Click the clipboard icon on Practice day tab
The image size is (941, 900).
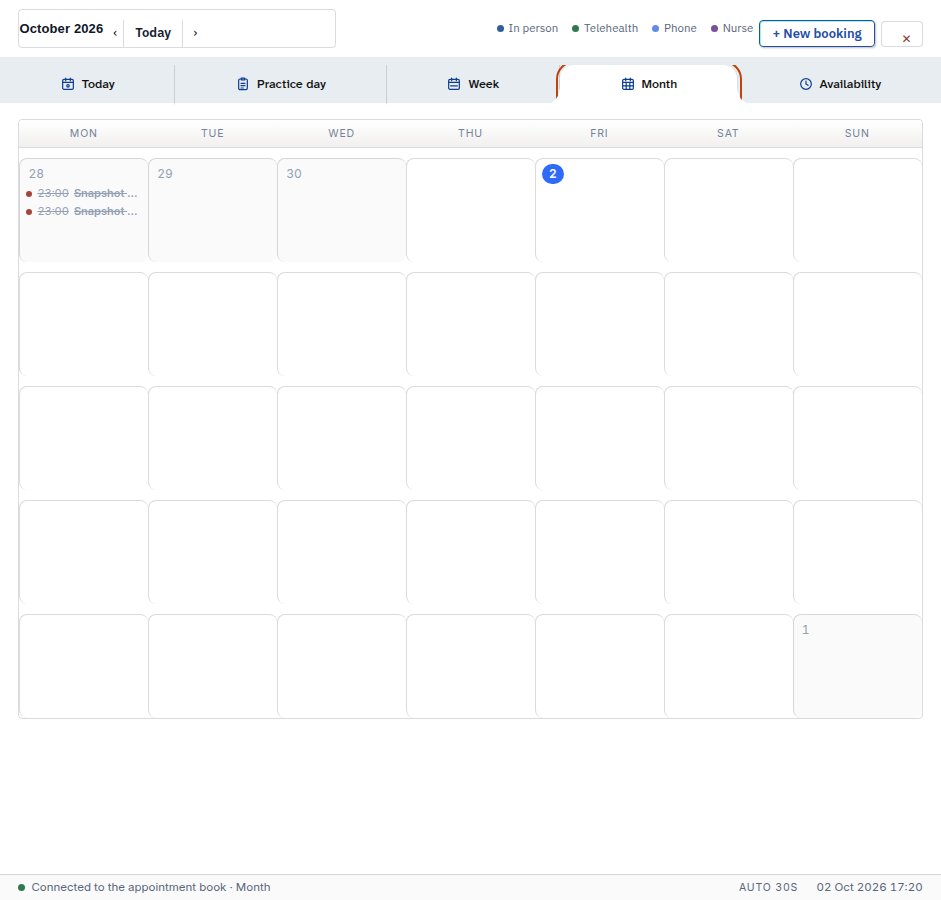point(242,84)
